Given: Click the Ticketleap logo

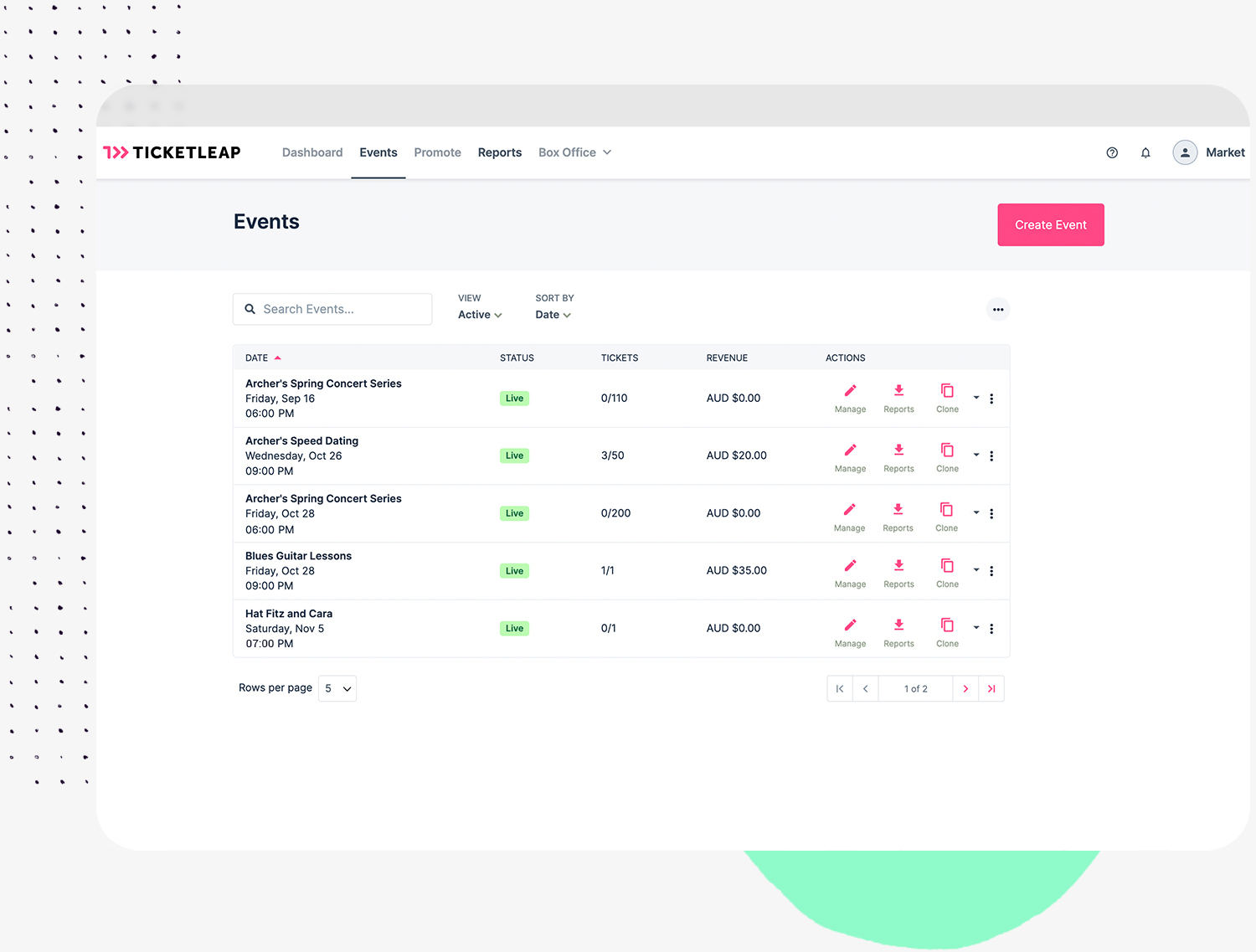Looking at the screenshot, I should pyautogui.click(x=172, y=152).
